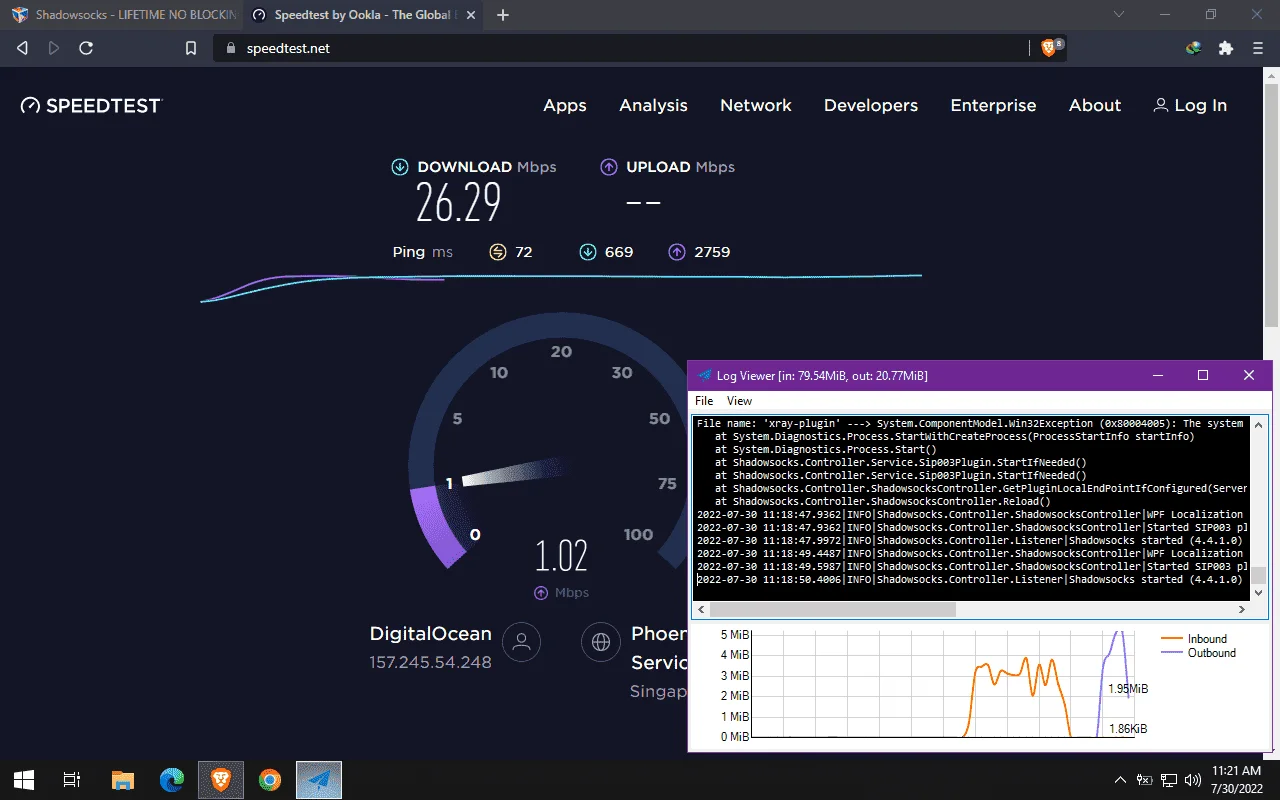This screenshot has height=800, width=1280.
Task: Open a new browser tab with plus
Action: (503, 15)
